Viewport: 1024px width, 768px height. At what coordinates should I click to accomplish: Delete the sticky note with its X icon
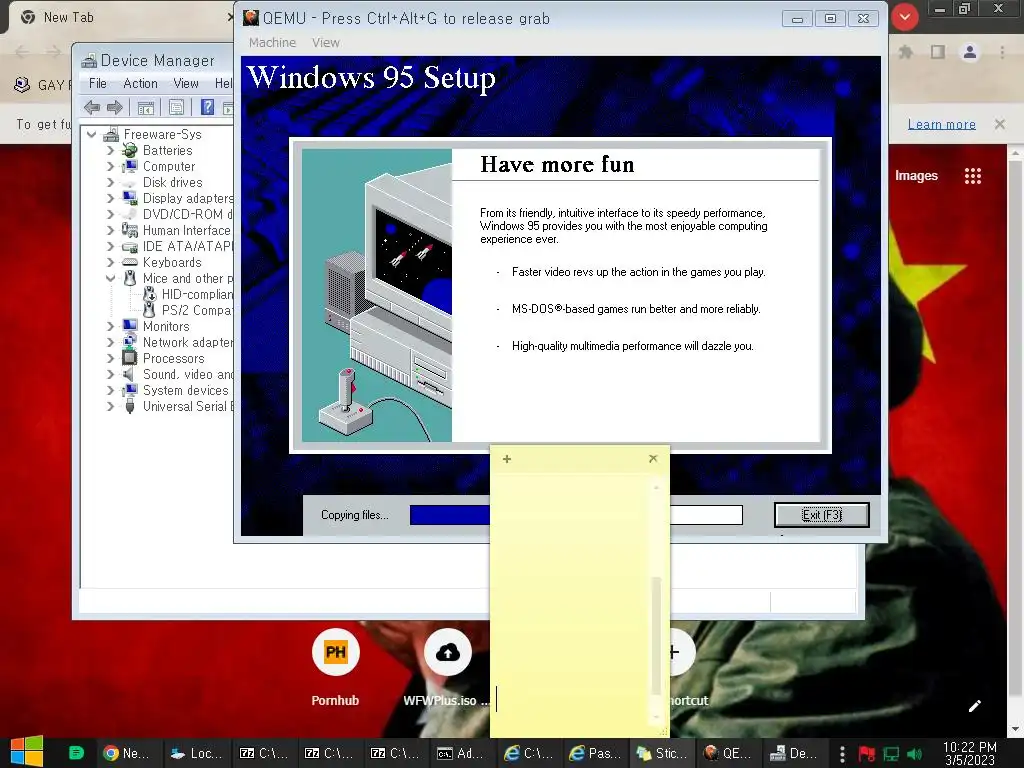coord(653,458)
